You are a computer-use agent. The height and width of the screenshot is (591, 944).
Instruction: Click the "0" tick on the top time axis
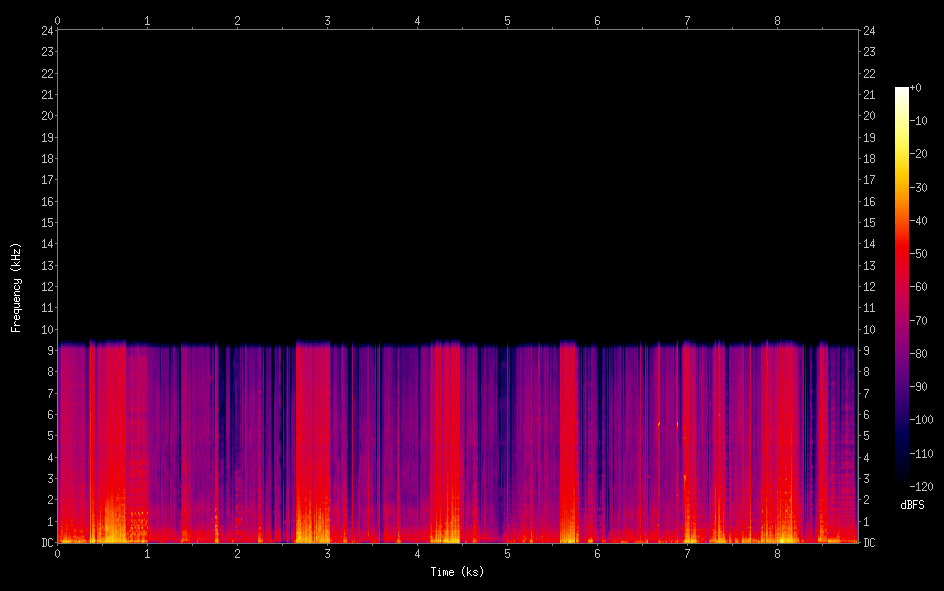pyautogui.click(x=57, y=20)
